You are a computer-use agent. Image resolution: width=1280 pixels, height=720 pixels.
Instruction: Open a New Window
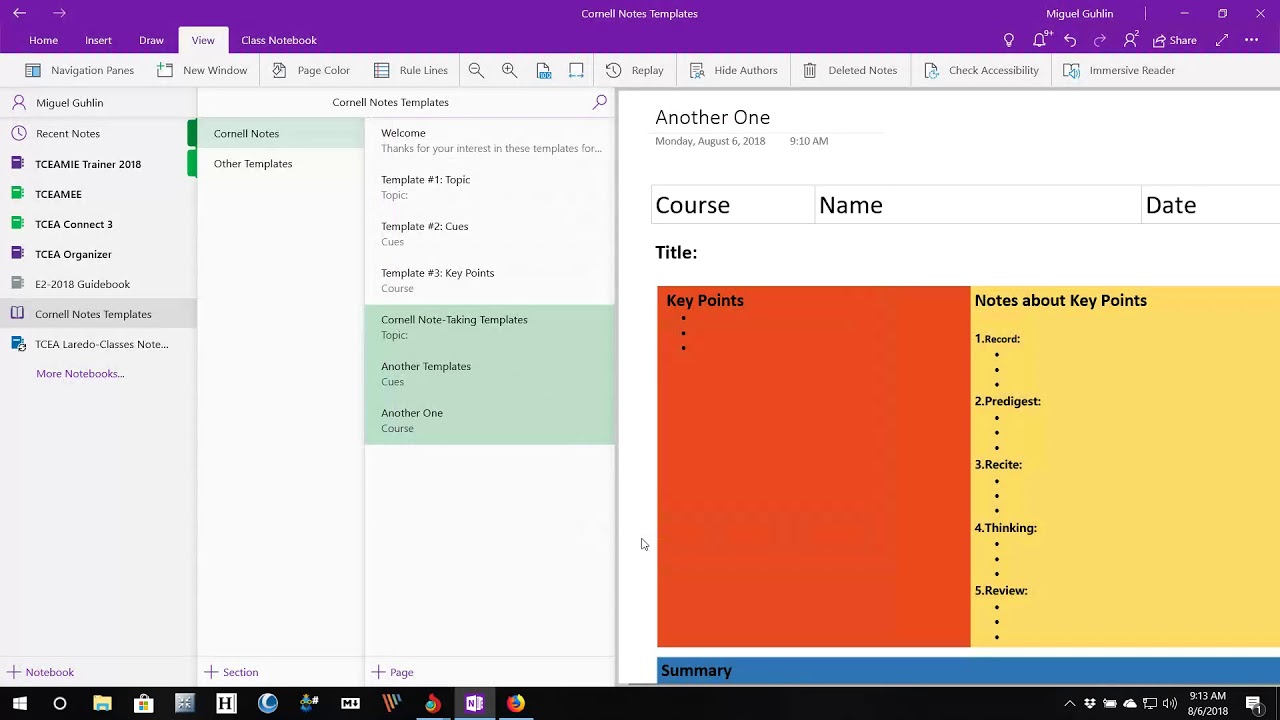[201, 70]
